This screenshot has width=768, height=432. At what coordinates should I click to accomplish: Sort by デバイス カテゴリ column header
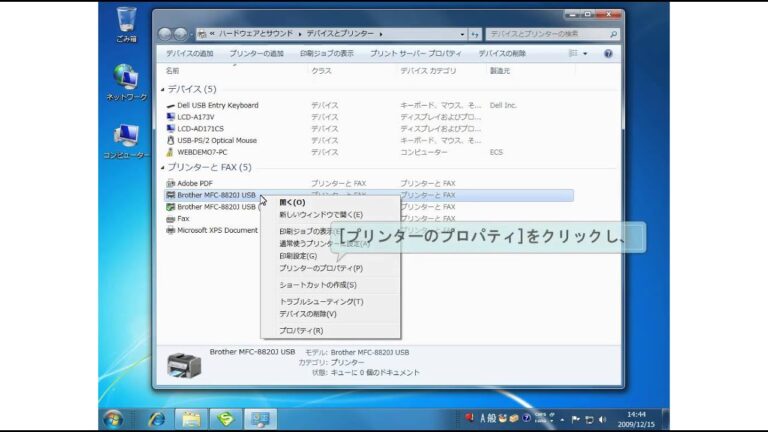[x=428, y=71]
